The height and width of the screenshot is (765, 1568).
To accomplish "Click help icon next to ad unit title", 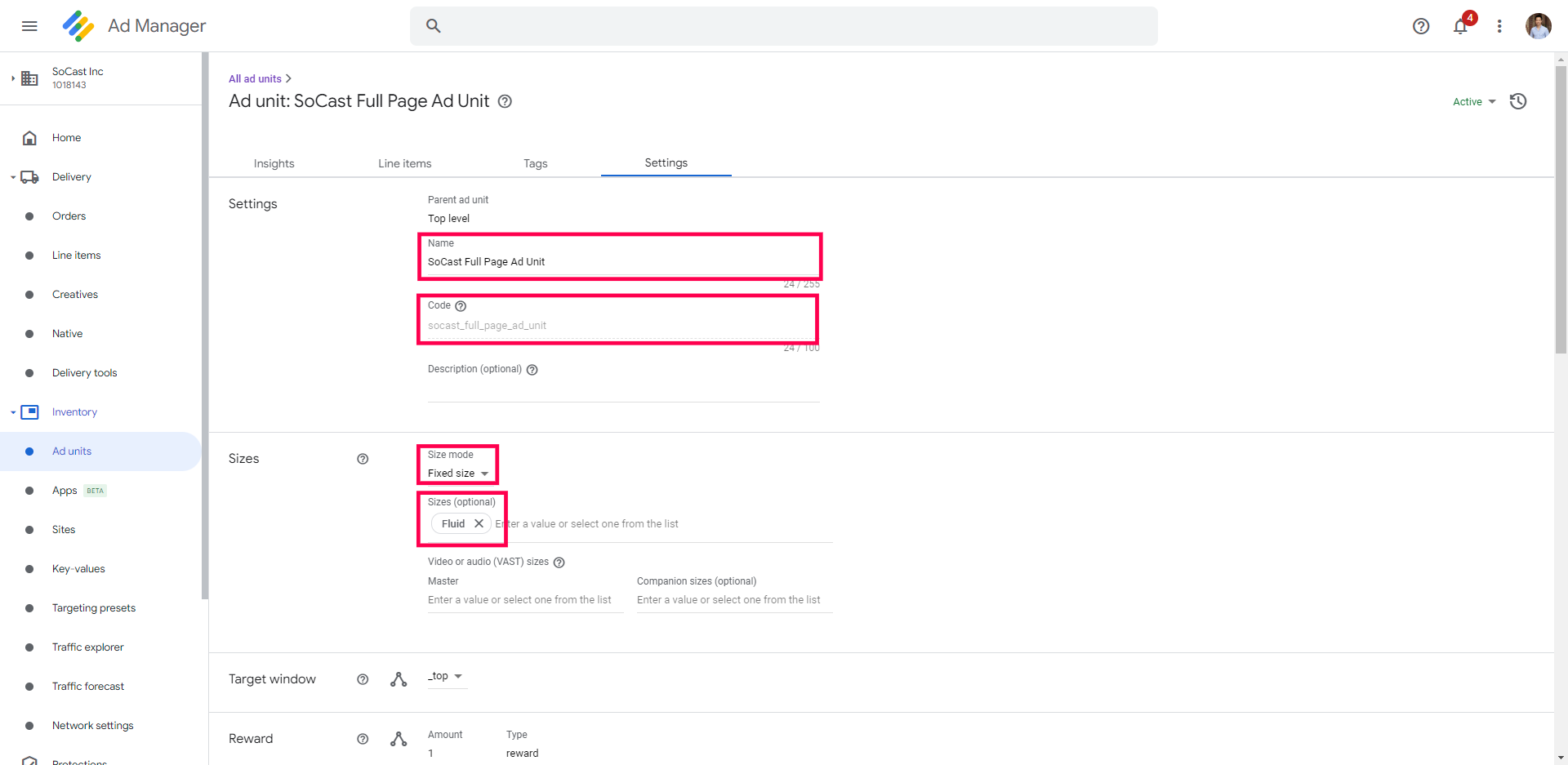I will point(505,101).
